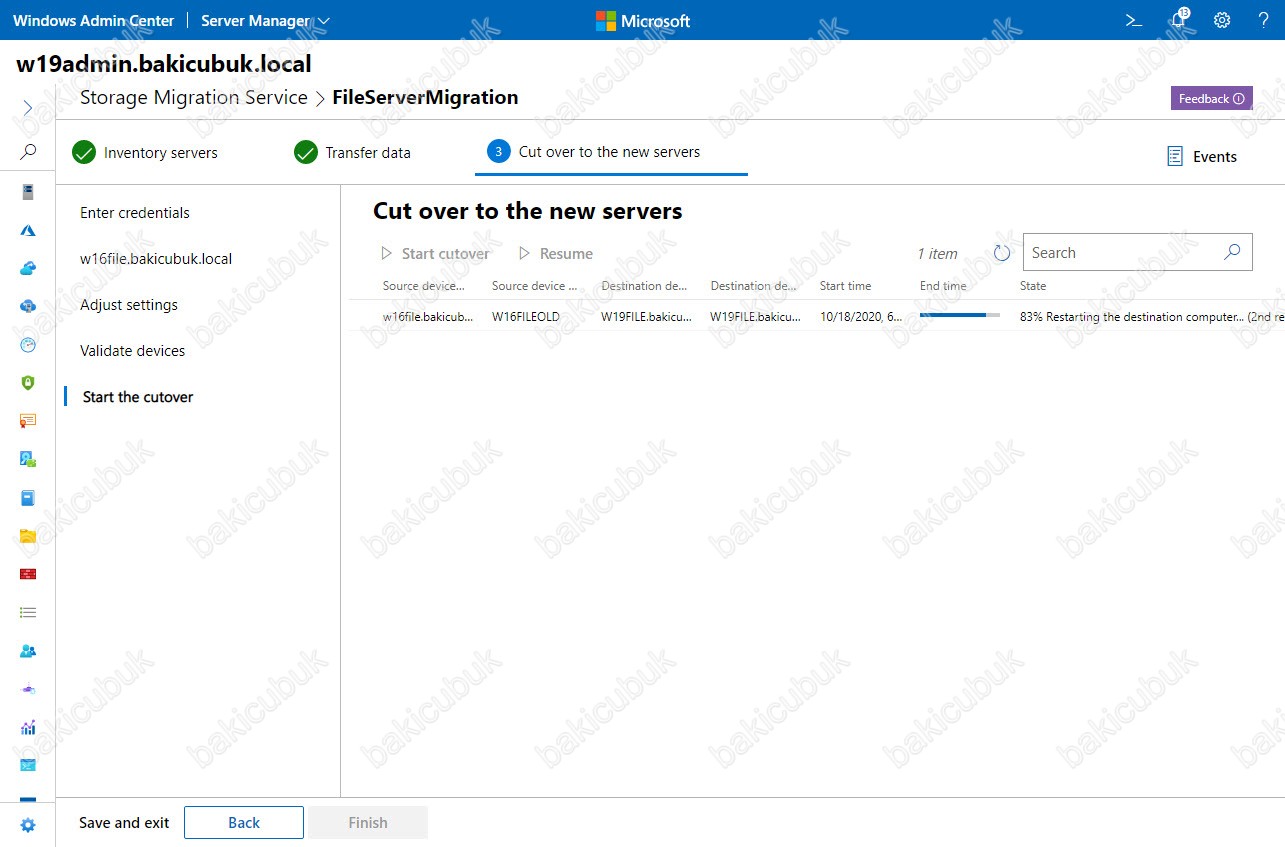Image resolution: width=1285 pixels, height=847 pixels.
Task: Open the Network adapter icon in sidebar
Action: [28, 689]
